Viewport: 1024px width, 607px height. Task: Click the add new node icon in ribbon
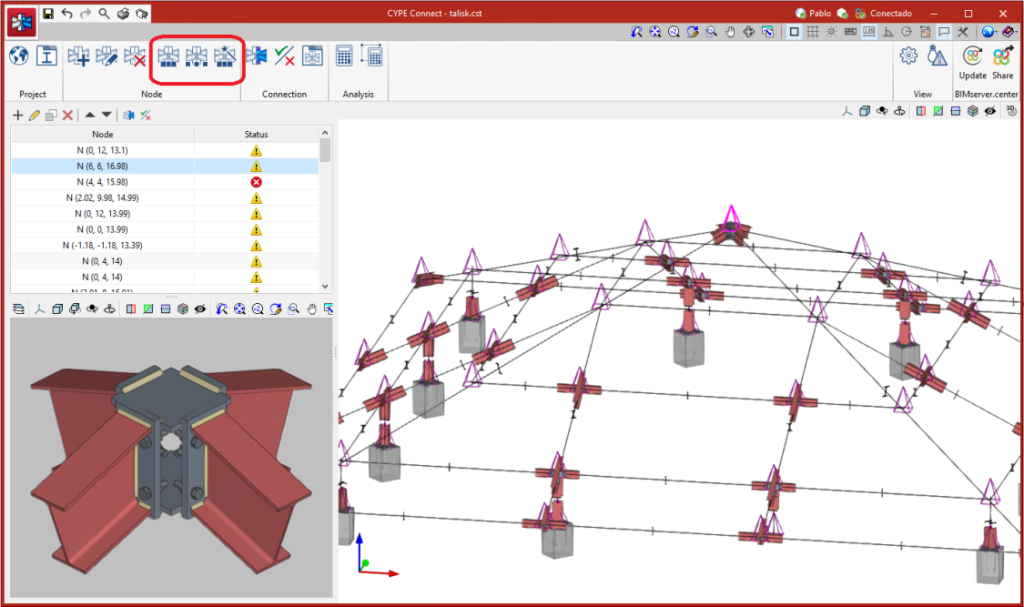[x=79, y=58]
